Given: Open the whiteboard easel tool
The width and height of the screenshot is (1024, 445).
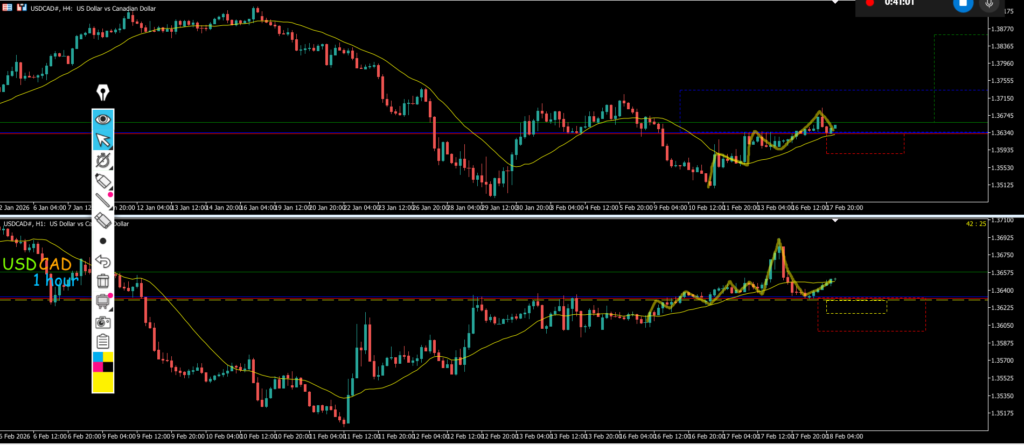Looking at the screenshot, I should click(x=103, y=301).
